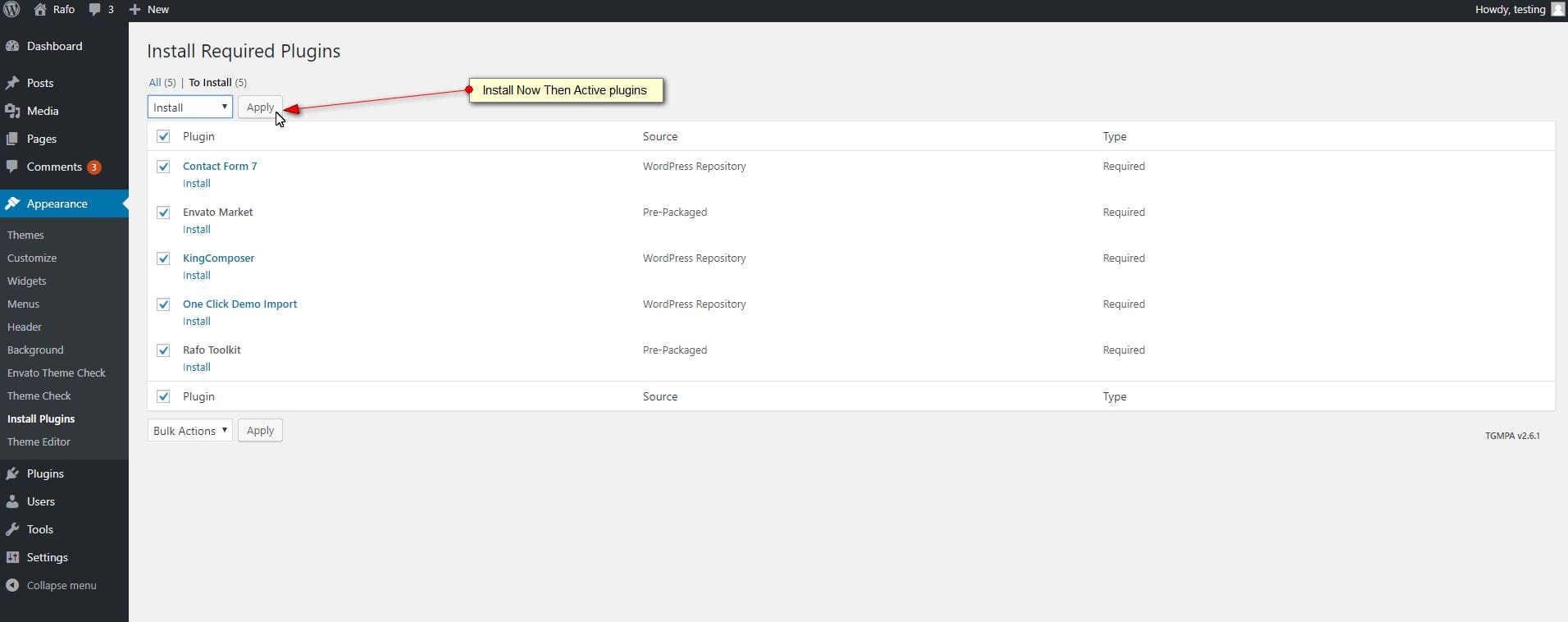Click the Collapse menu arrow icon
This screenshot has width=1568, height=622.
[x=12, y=585]
